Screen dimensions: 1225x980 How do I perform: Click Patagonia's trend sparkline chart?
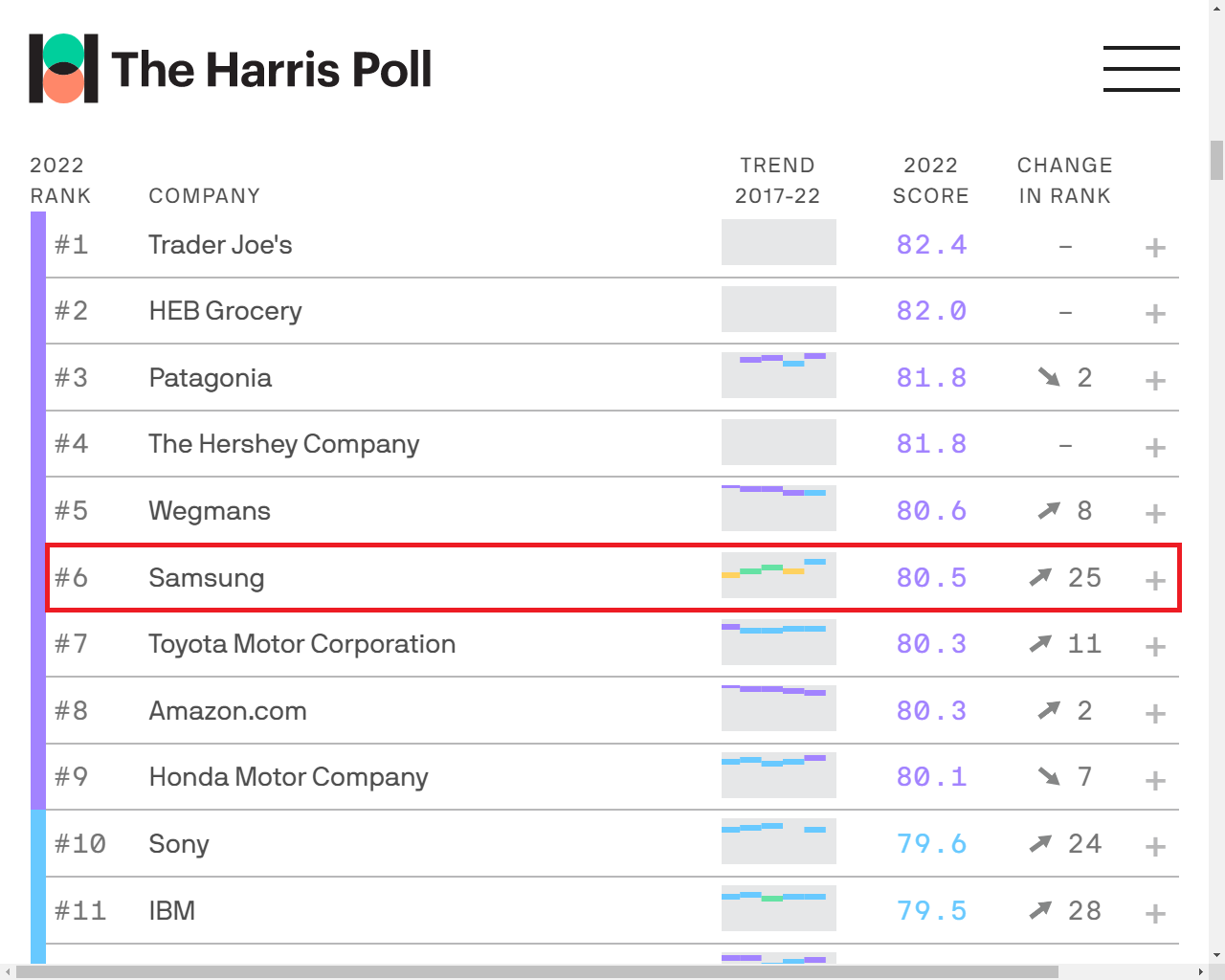[x=779, y=375]
